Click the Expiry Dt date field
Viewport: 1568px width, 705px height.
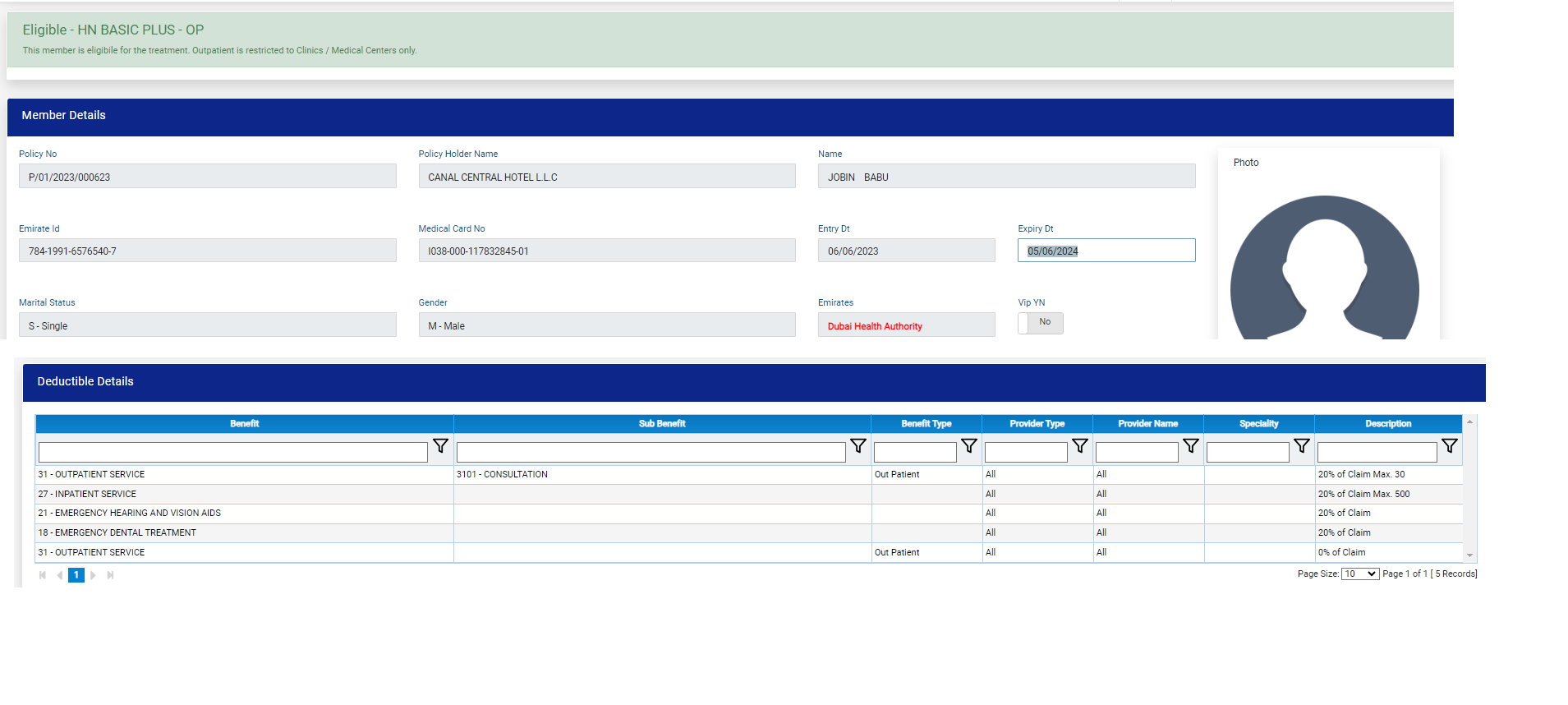1106,251
